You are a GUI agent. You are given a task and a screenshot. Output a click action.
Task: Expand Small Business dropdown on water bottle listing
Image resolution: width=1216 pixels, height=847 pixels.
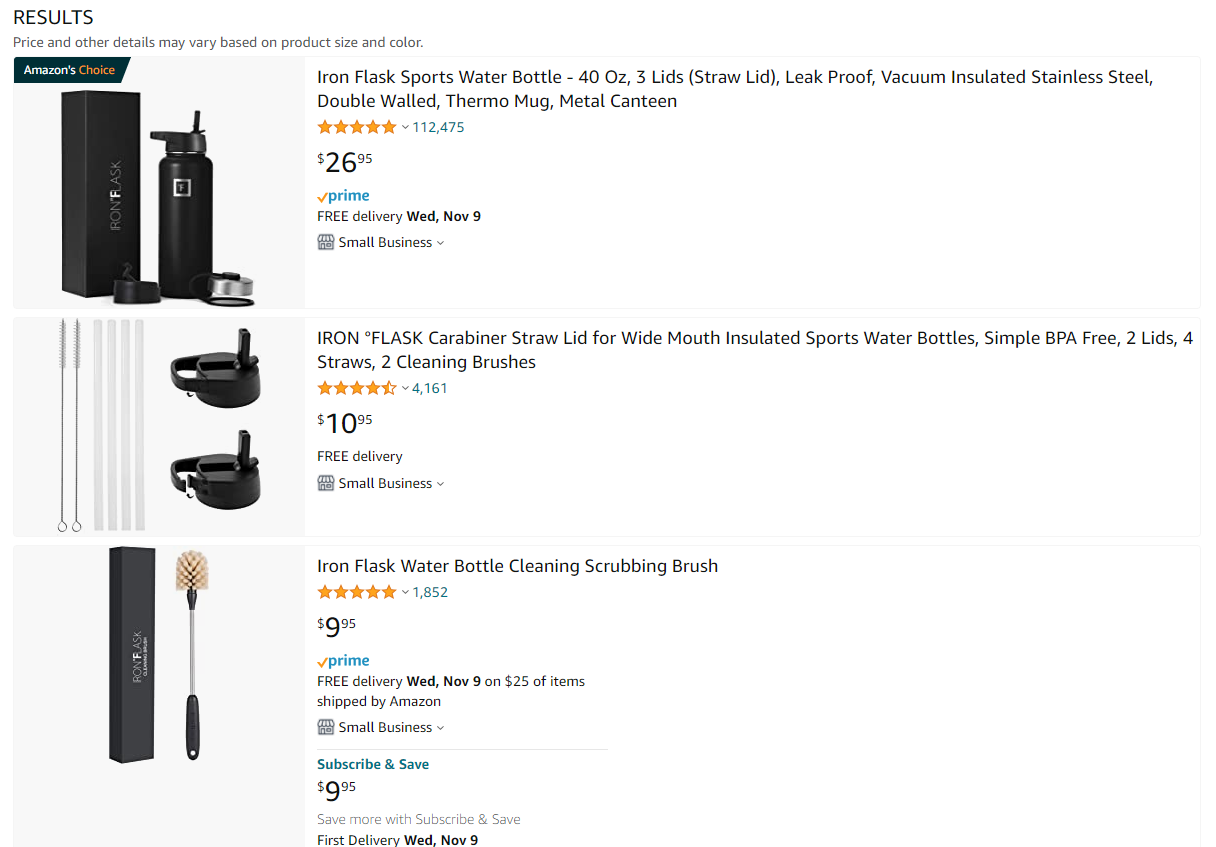click(x=441, y=243)
